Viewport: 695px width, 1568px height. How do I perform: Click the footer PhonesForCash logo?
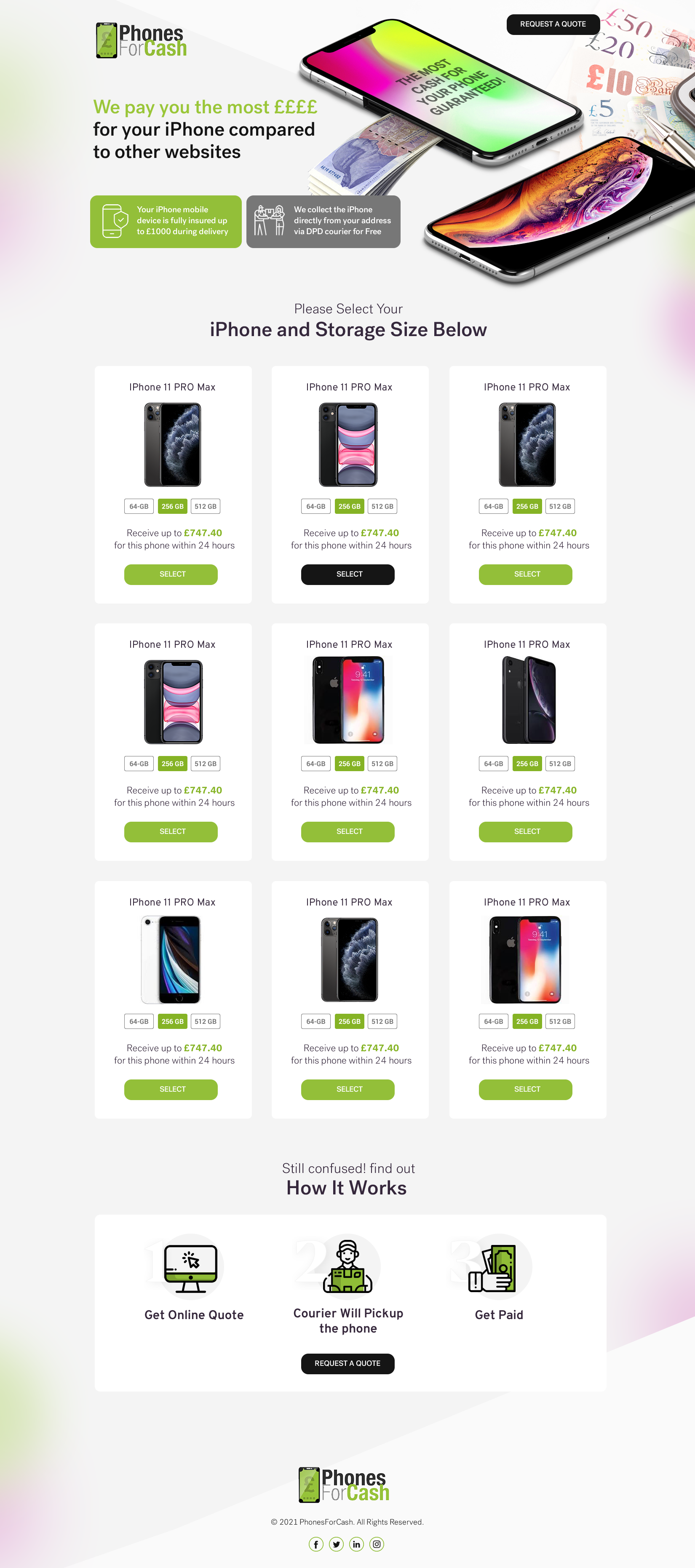pos(344,1485)
